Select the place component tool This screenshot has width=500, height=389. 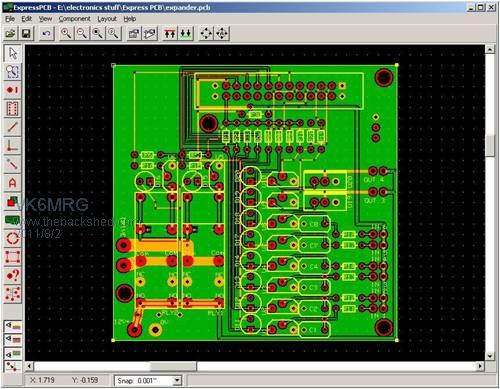pyautogui.click(x=13, y=109)
